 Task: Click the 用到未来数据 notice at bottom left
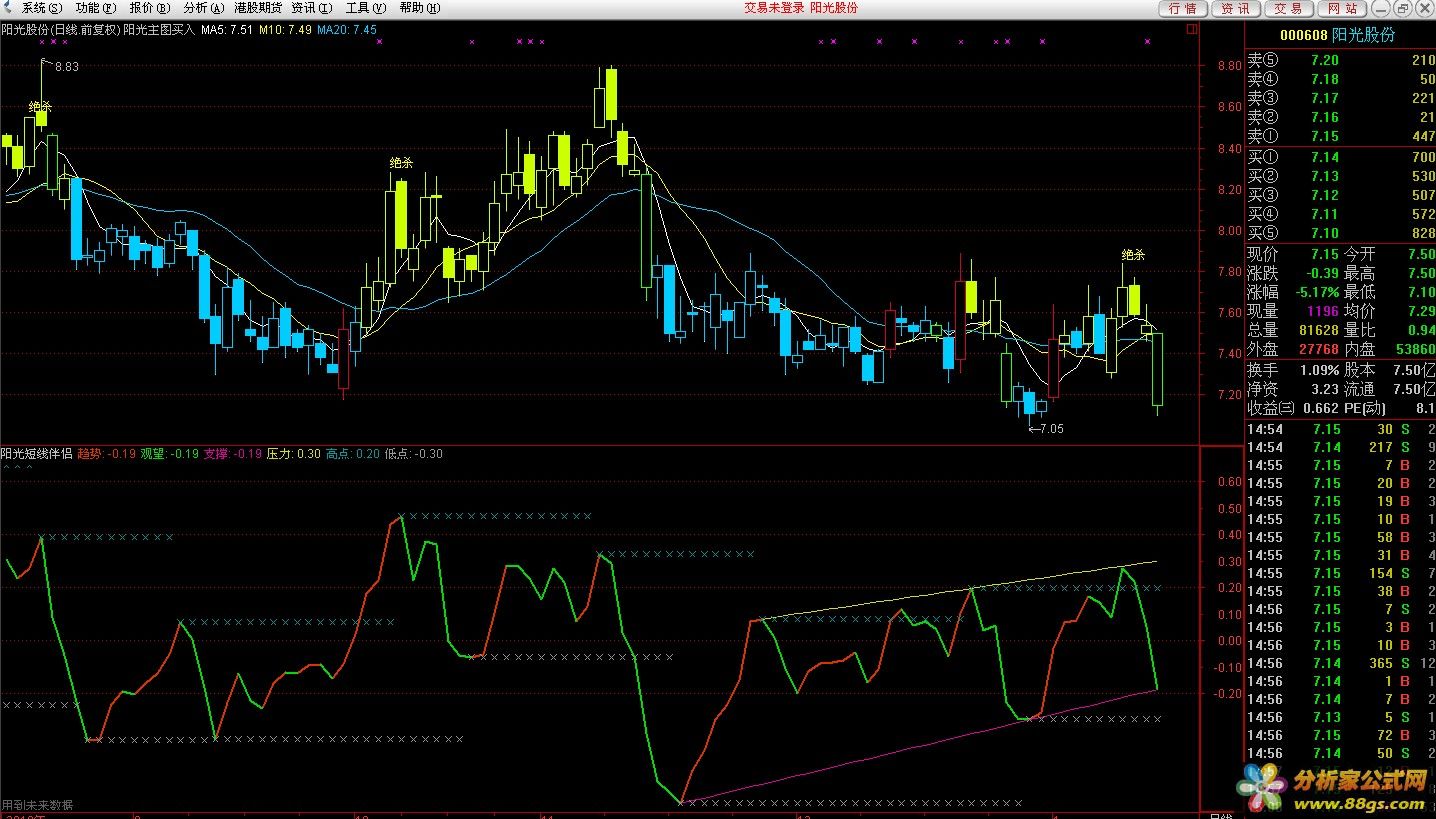[x=37, y=805]
